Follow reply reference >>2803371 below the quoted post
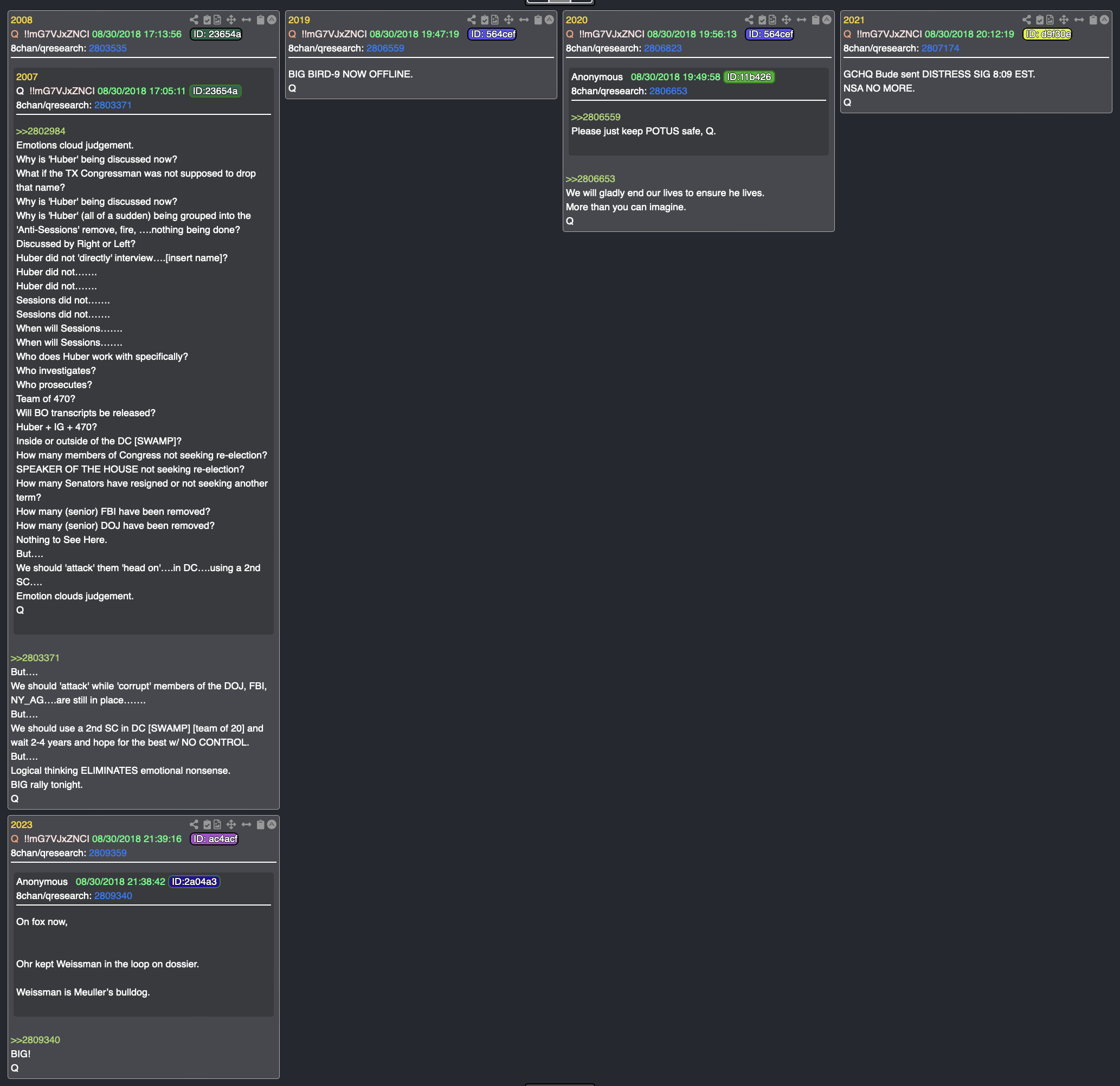This screenshot has width=1120, height=1086. click(35, 658)
